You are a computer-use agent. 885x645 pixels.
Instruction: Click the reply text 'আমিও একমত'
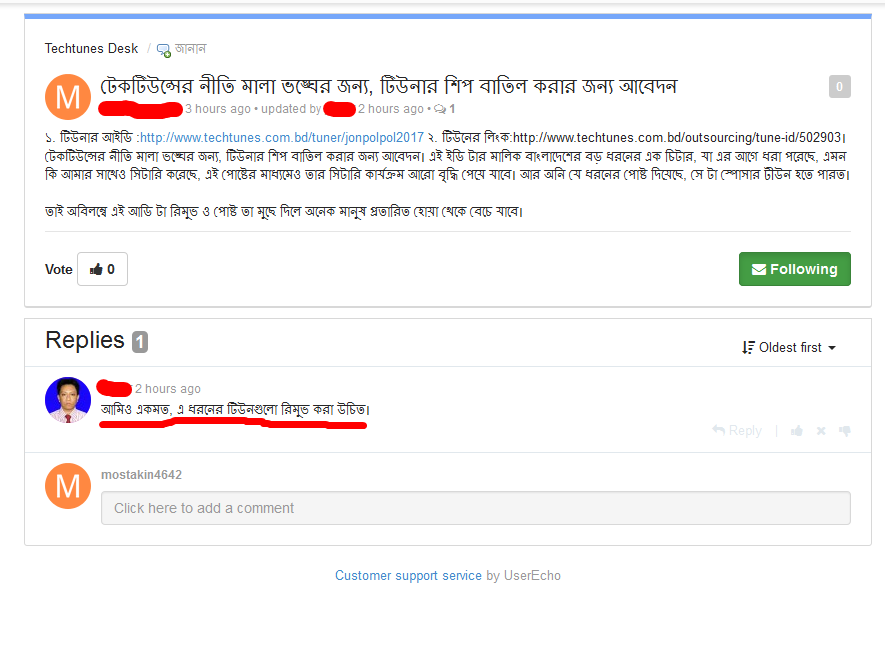pyautogui.click(x=135, y=410)
